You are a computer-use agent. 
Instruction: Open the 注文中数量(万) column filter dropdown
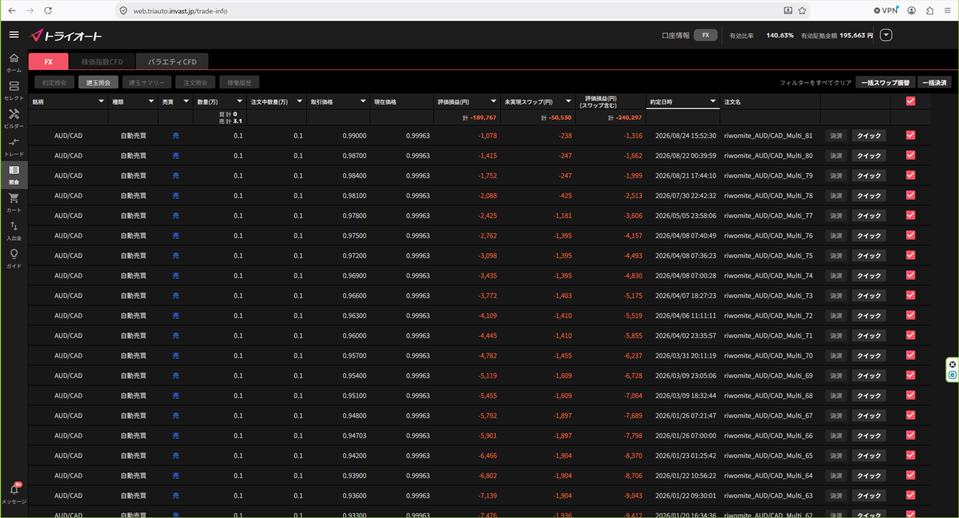[x=300, y=102]
